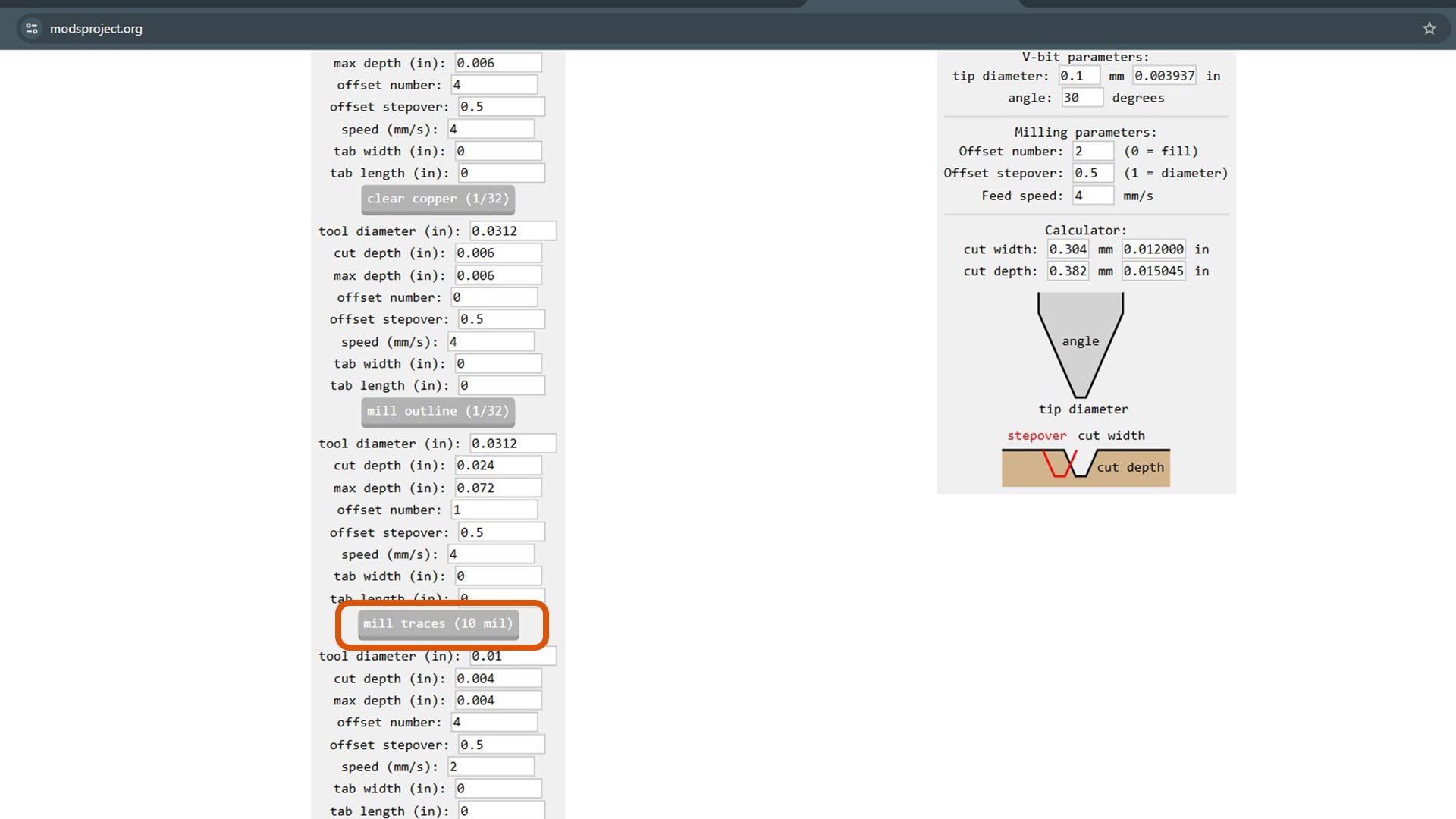Edit V-bit tip diameter mm field
This screenshot has height=819, width=1456.
click(1079, 76)
